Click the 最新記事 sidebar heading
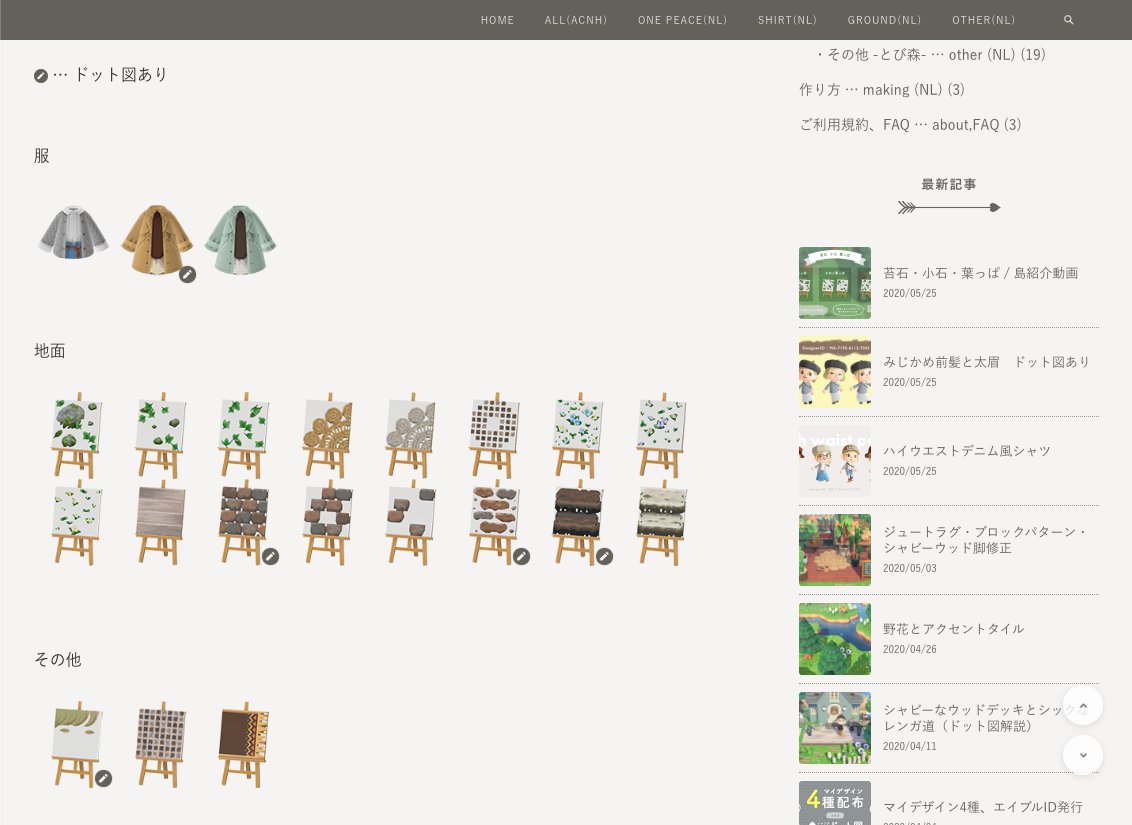The width and height of the screenshot is (1132, 825). pyautogui.click(x=949, y=185)
